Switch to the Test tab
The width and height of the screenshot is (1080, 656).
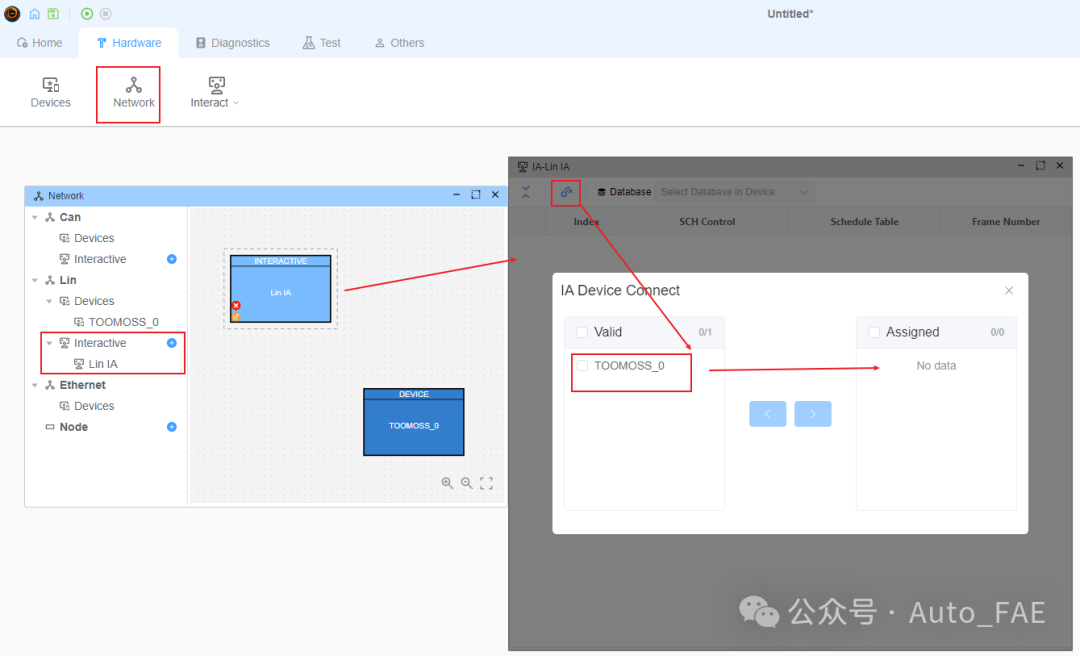[x=322, y=43]
